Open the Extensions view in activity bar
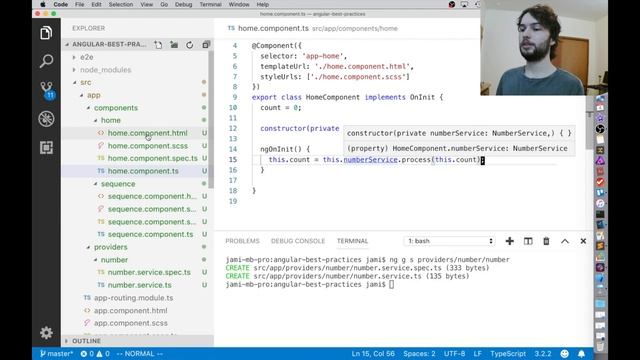Screen dimensions: 640x360 tap(46, 147)
